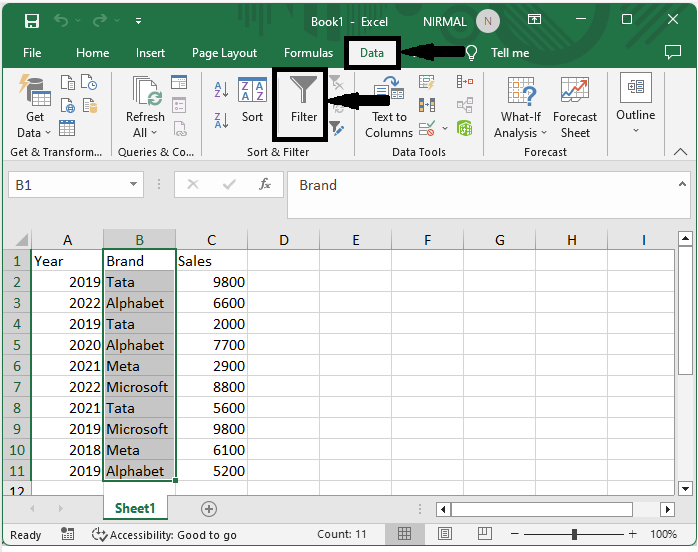Switch to the Insert tab

click(x=151, y=53)
